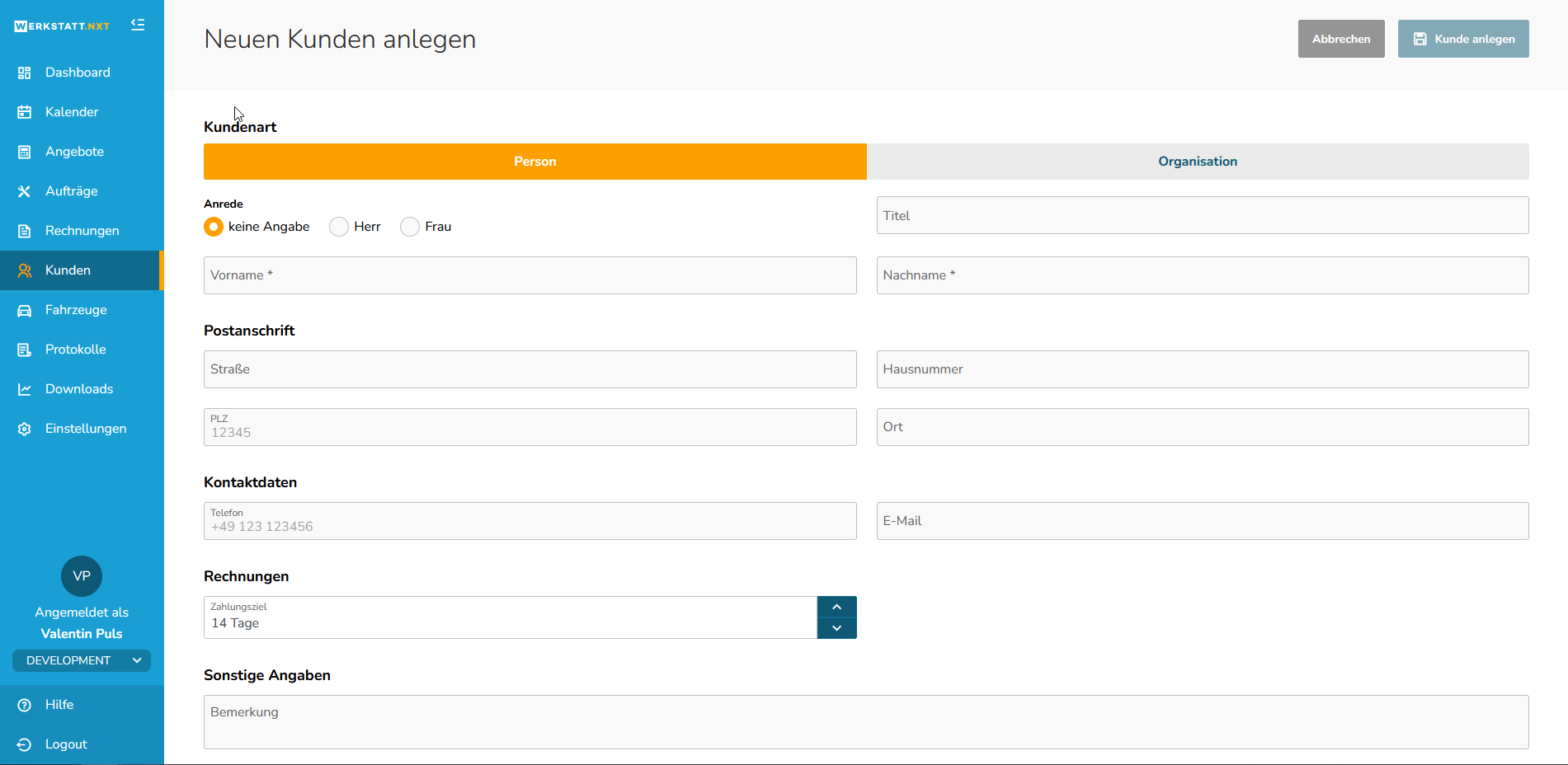This screenshot has height=765, width=1568.
Task: Open the DEVELOPMENT environment dropdown
Action: (x=82, y=660)
